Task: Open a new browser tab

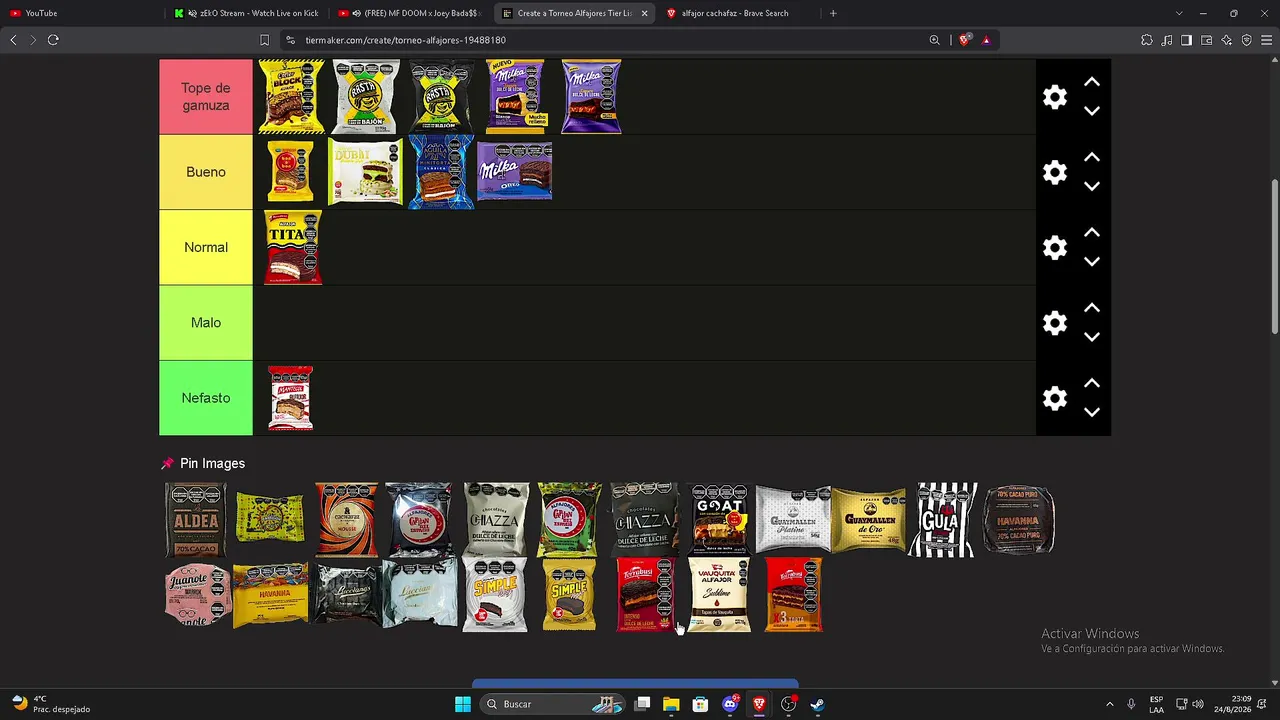Action: (x=833, y=13)
